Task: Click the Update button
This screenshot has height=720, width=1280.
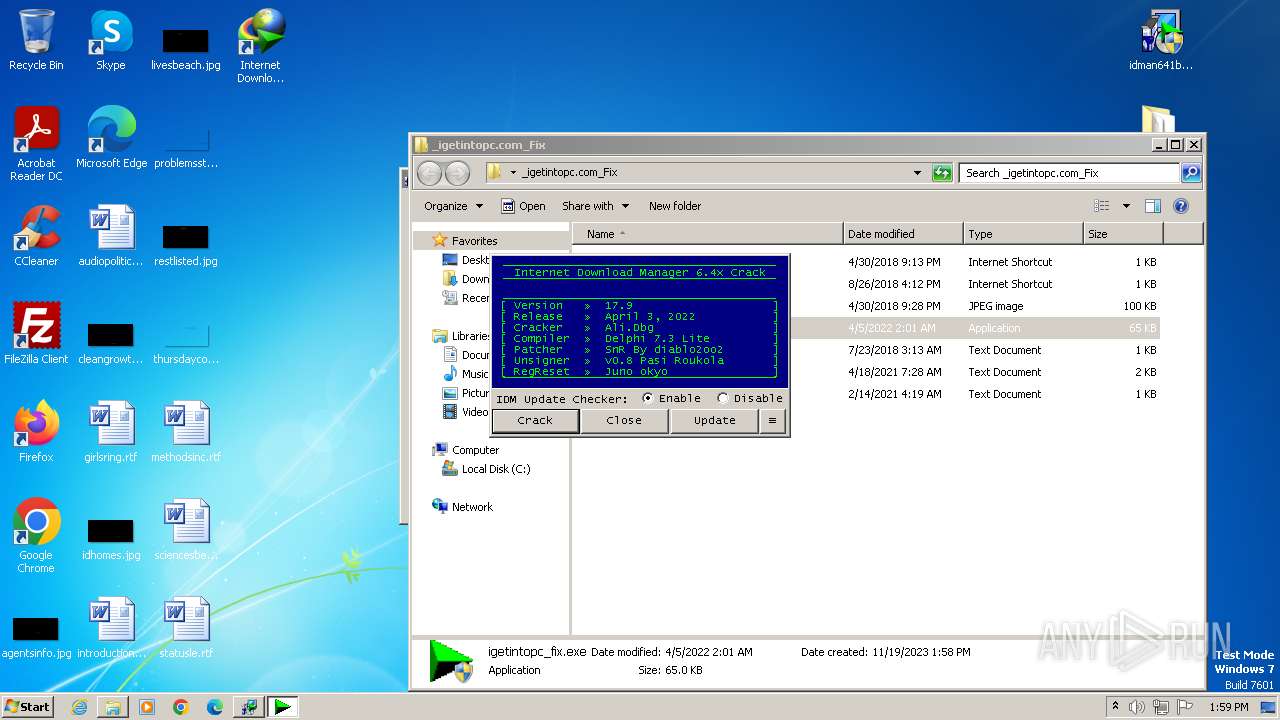Action: pos(714,421)
